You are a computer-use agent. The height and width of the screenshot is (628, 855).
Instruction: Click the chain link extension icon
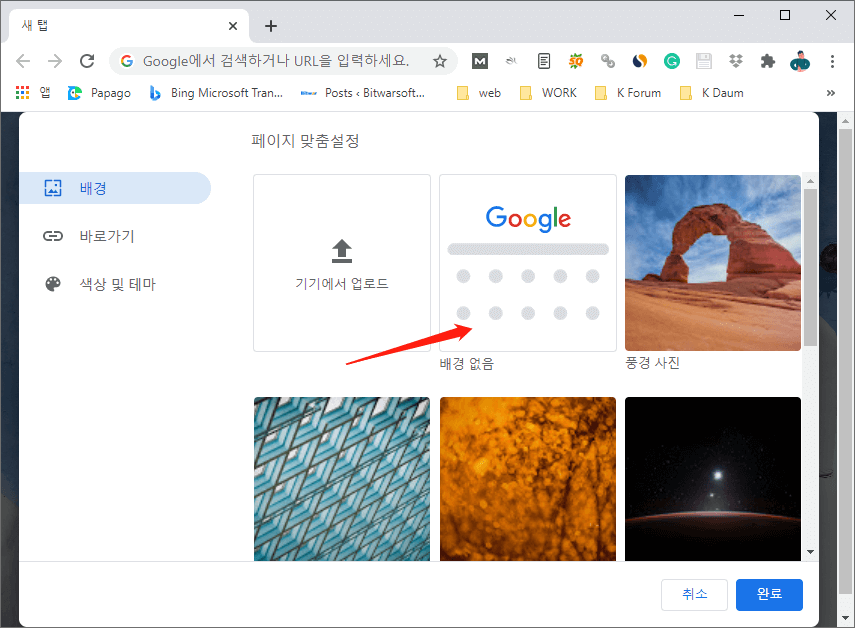[607, 61]
